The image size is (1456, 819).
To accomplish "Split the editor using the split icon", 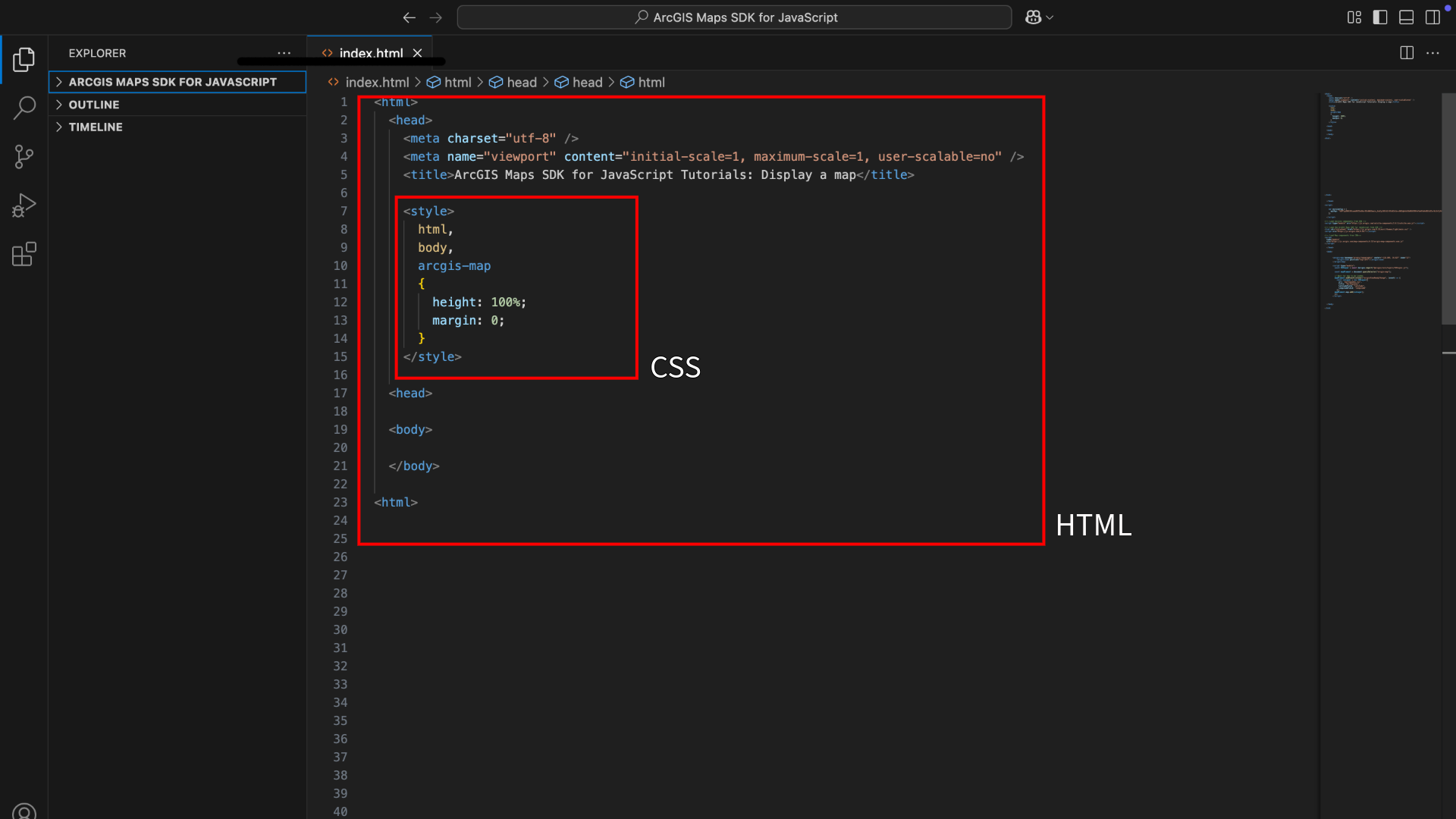I will [x=1407, y=52].
